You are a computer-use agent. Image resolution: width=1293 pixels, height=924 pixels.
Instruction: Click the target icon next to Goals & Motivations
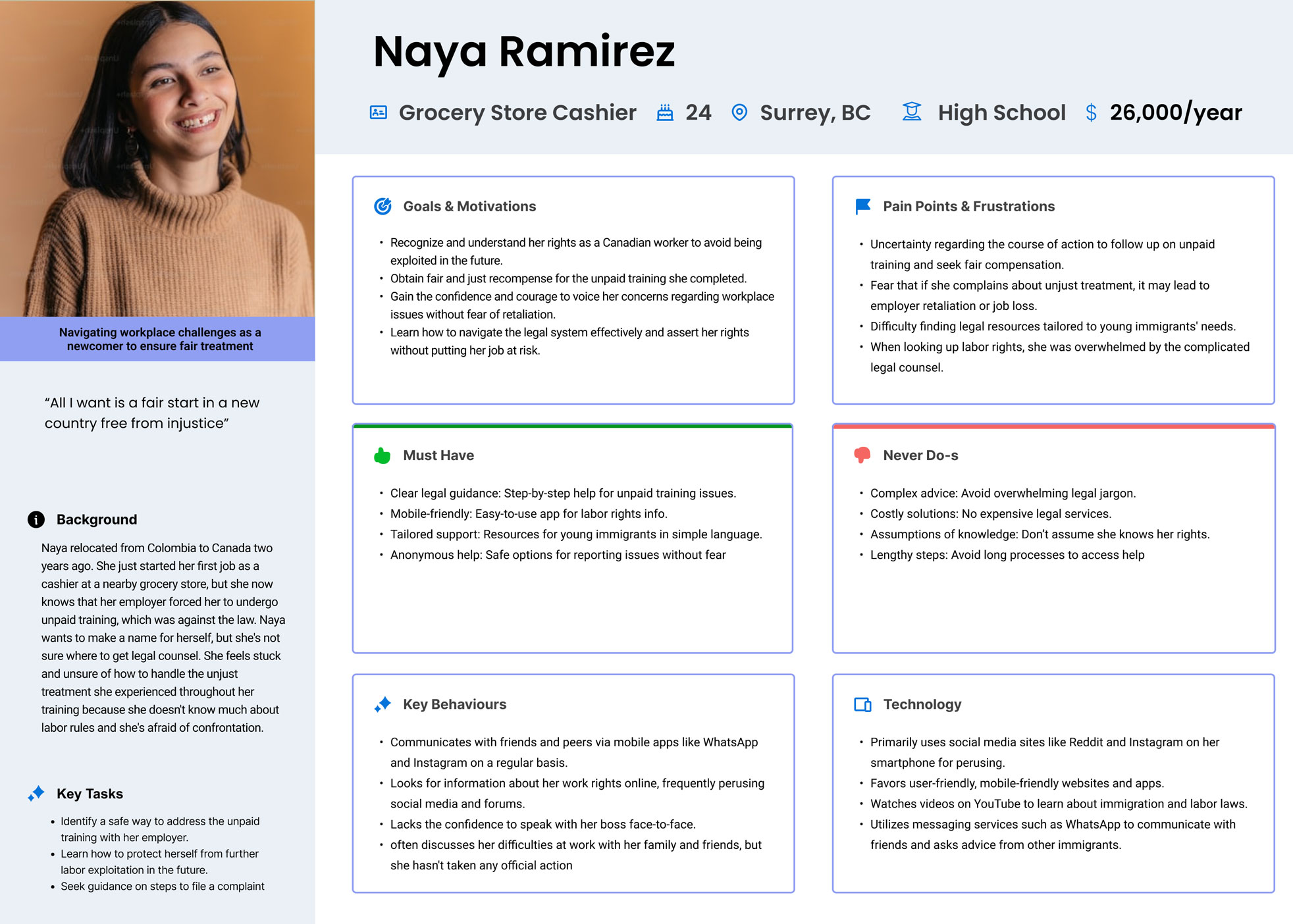coord(383,206)
